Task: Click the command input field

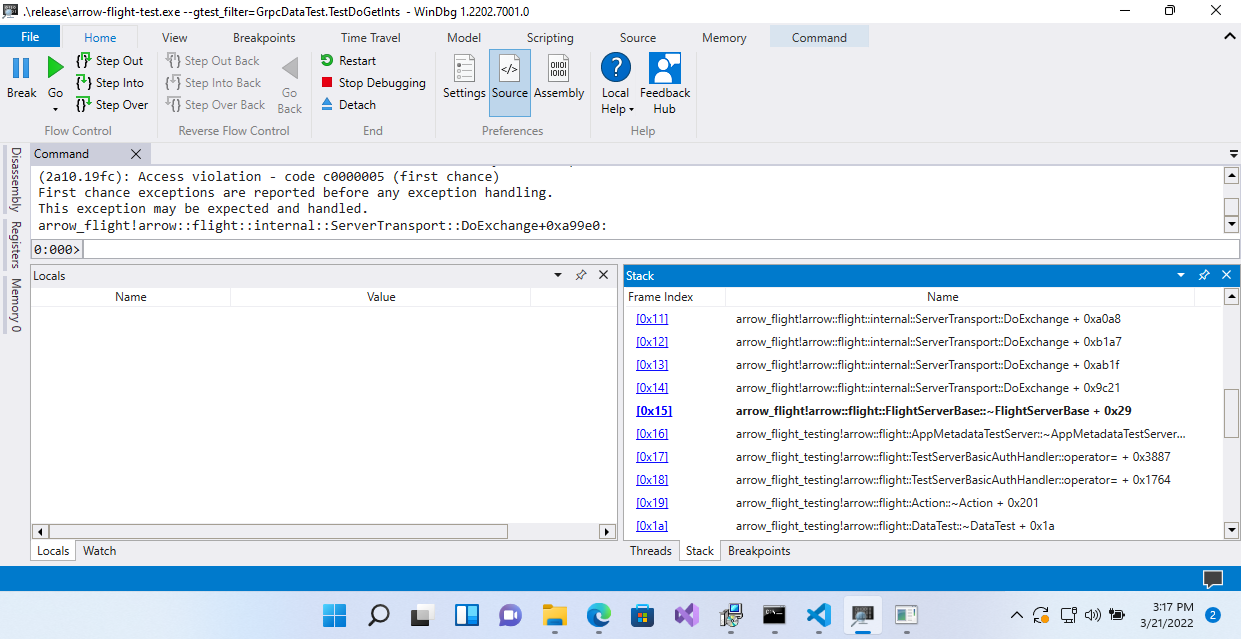Action: point(660,249)
